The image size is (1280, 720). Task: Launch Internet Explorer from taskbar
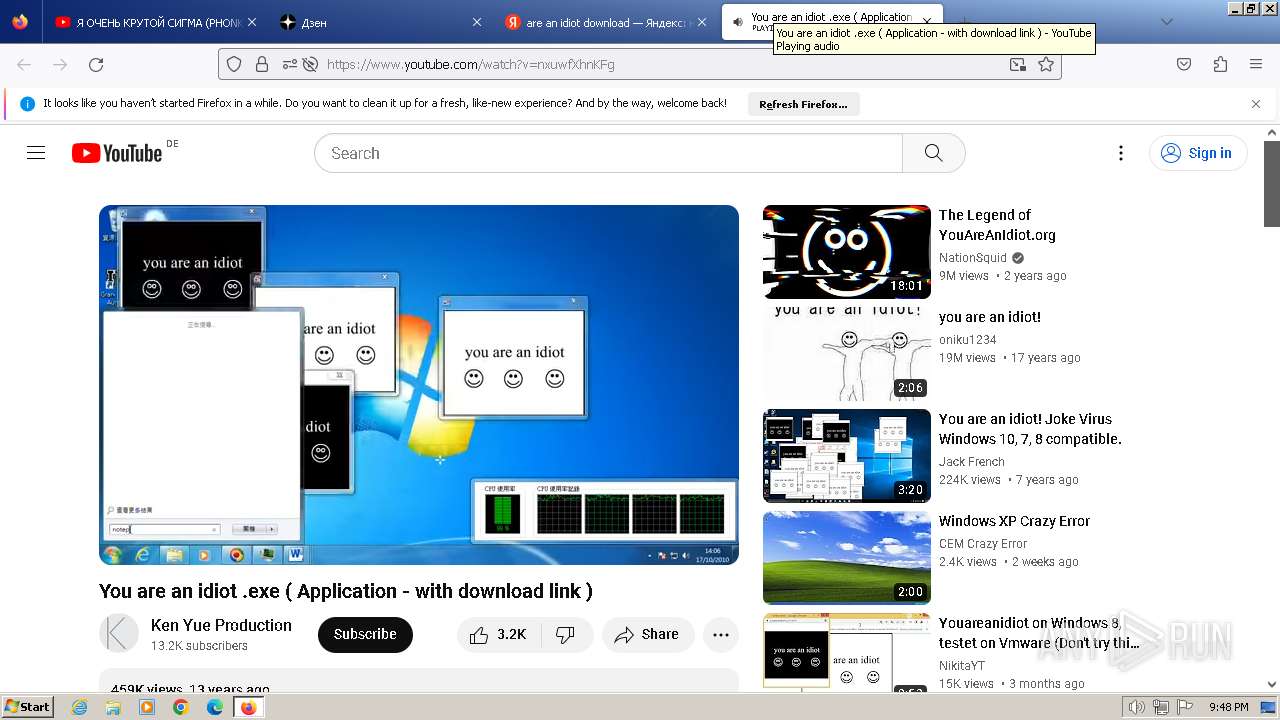(80, 707)
